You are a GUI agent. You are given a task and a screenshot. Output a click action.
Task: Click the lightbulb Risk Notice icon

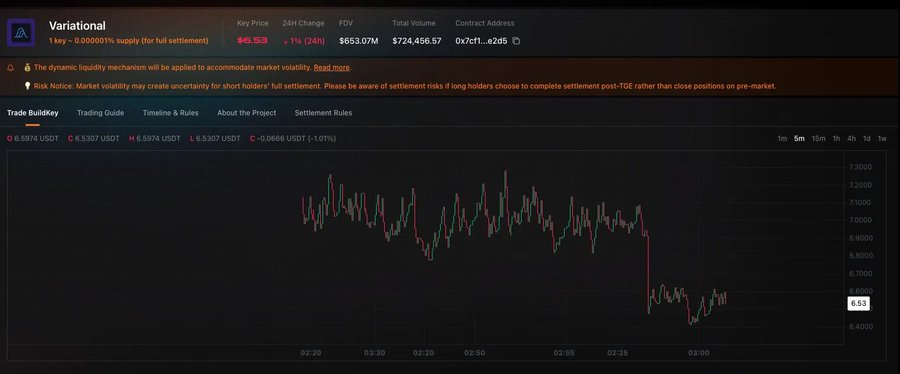point(28,86)
